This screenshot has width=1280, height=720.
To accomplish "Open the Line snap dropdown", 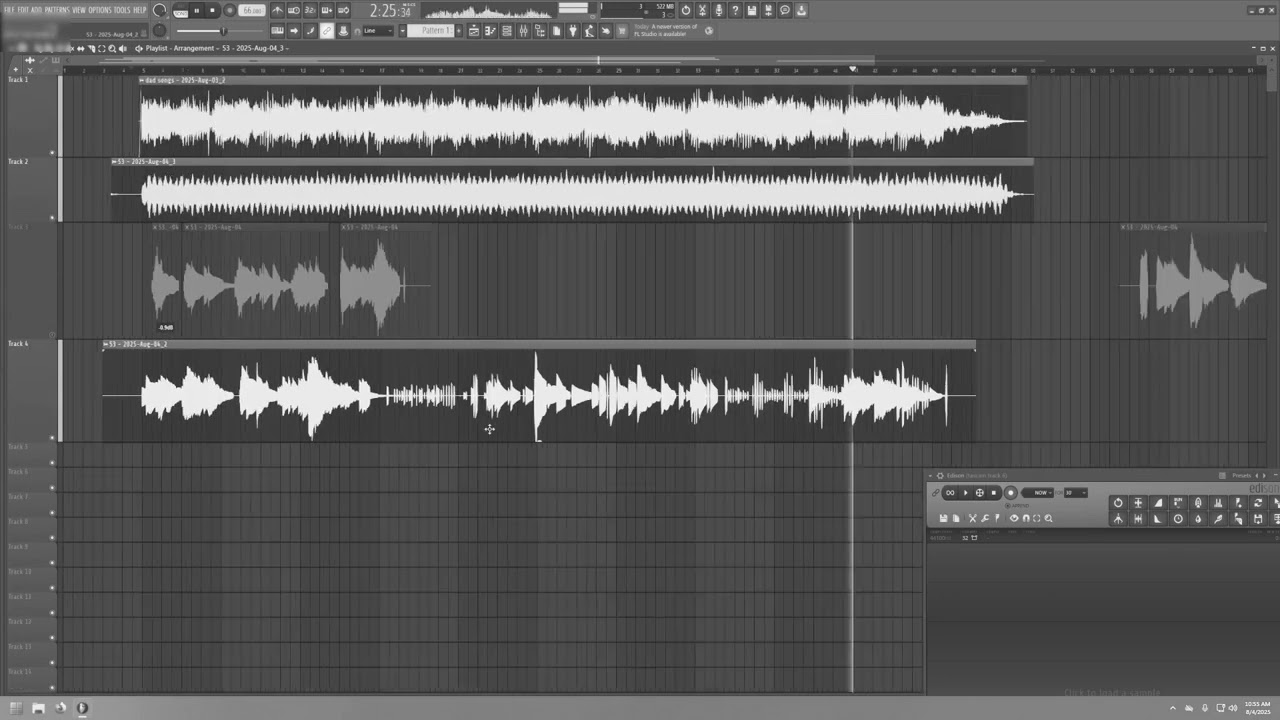I will [x=378, y=31].
